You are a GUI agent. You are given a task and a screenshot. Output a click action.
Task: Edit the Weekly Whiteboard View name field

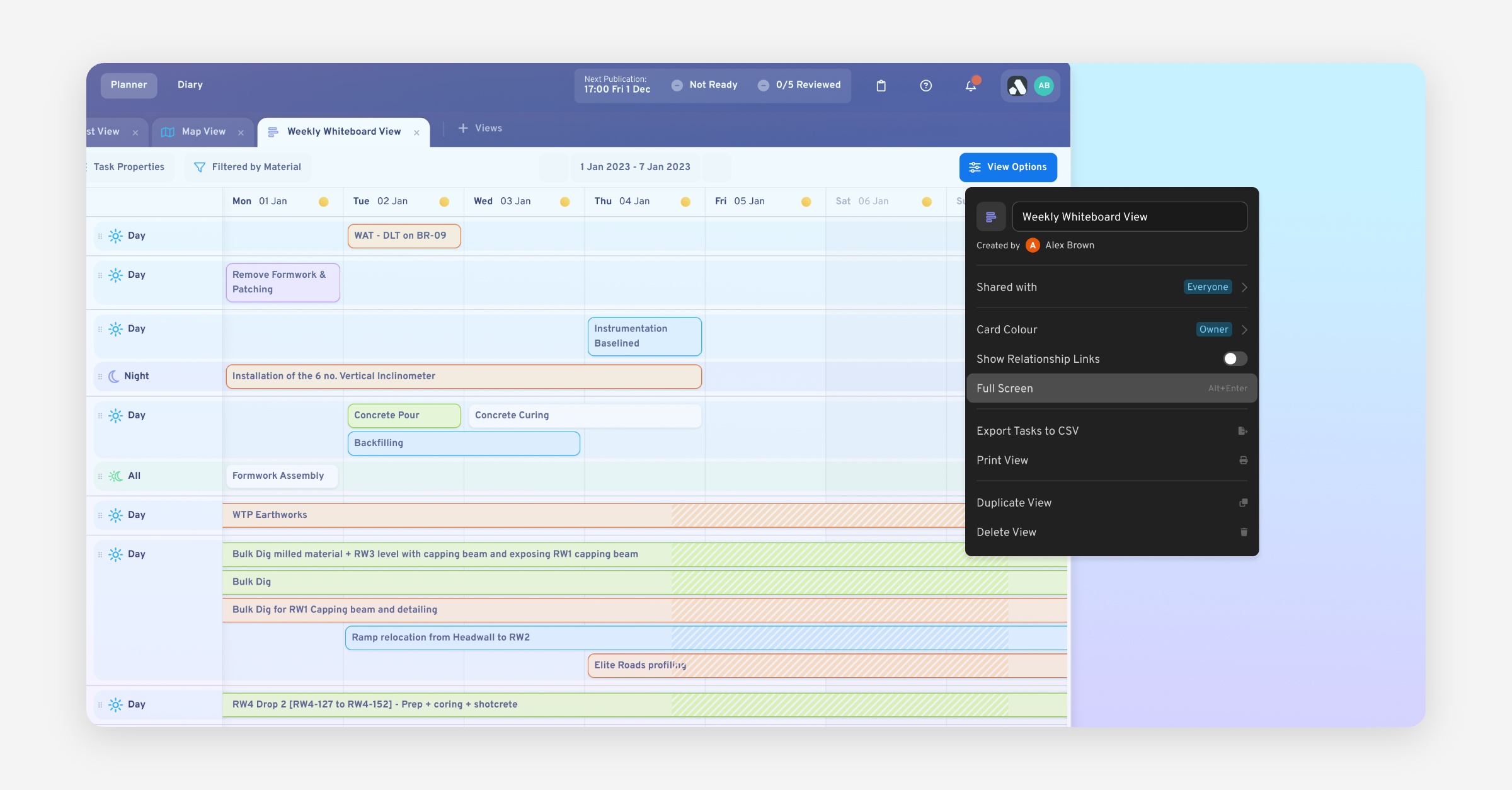[1129, 217]
